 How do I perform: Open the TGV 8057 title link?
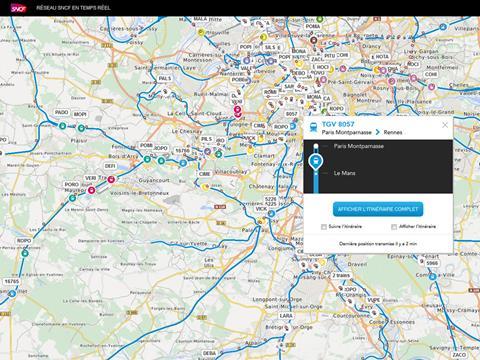click(x=338, y=124)
